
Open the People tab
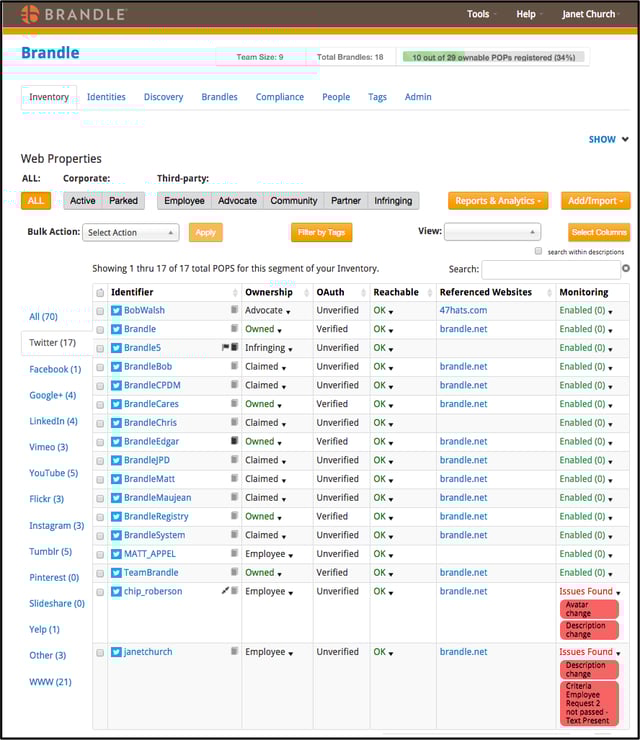[336, 97]
